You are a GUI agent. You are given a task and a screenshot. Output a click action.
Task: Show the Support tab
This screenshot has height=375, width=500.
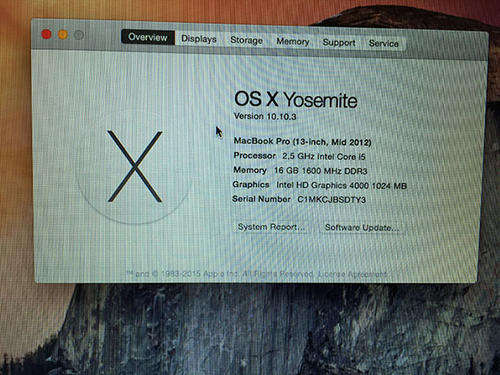click(339, 43)
